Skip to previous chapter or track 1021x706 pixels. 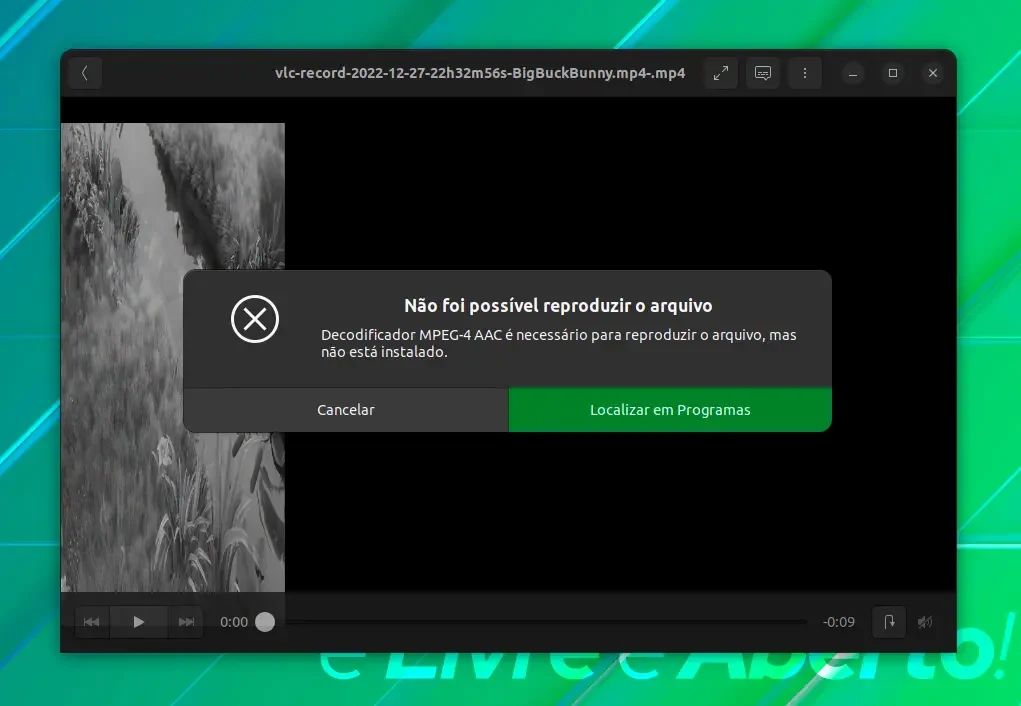click(x=92, y=622)
